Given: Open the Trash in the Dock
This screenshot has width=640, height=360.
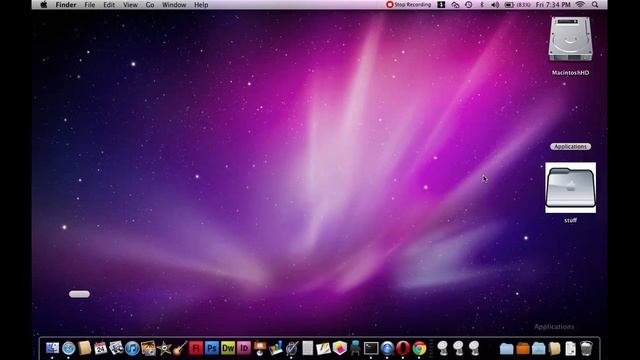Looking at the screenshot, I should 586,348.
